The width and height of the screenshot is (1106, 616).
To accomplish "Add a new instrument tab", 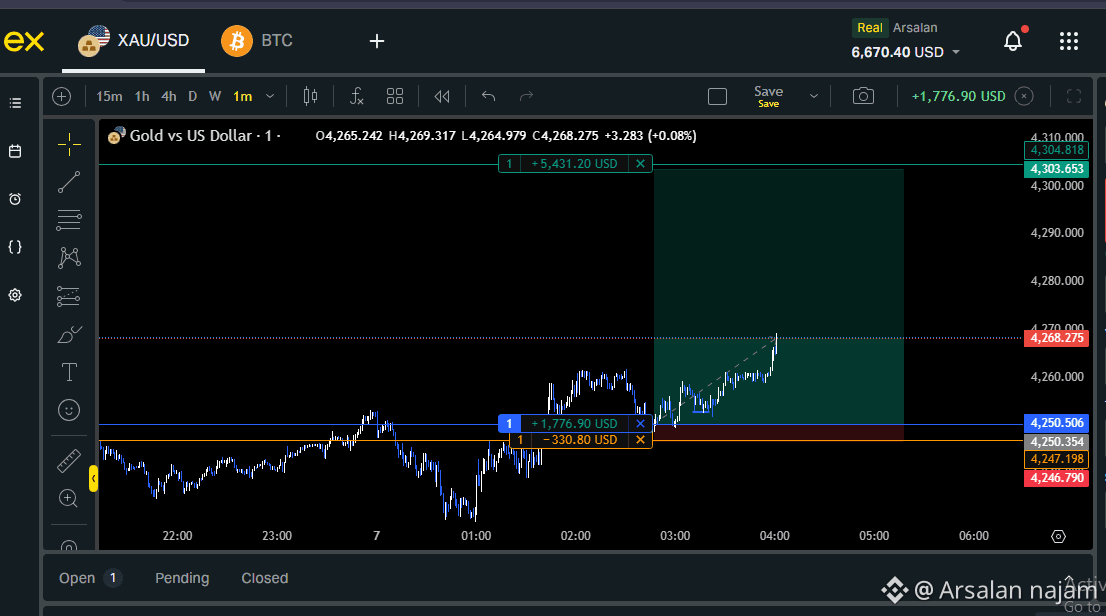I will tap(377, 41).
